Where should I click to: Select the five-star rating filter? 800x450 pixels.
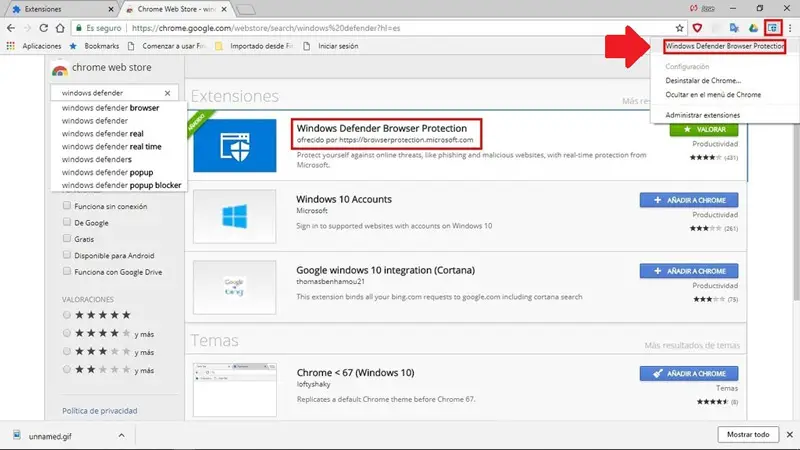tap(67, 315)
